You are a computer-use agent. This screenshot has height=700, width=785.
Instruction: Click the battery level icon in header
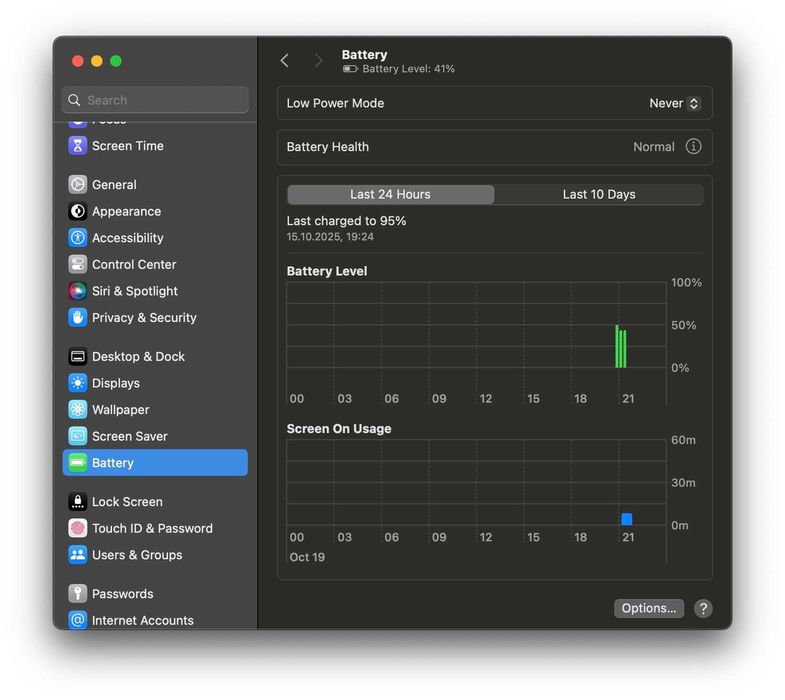click(350, 69)
